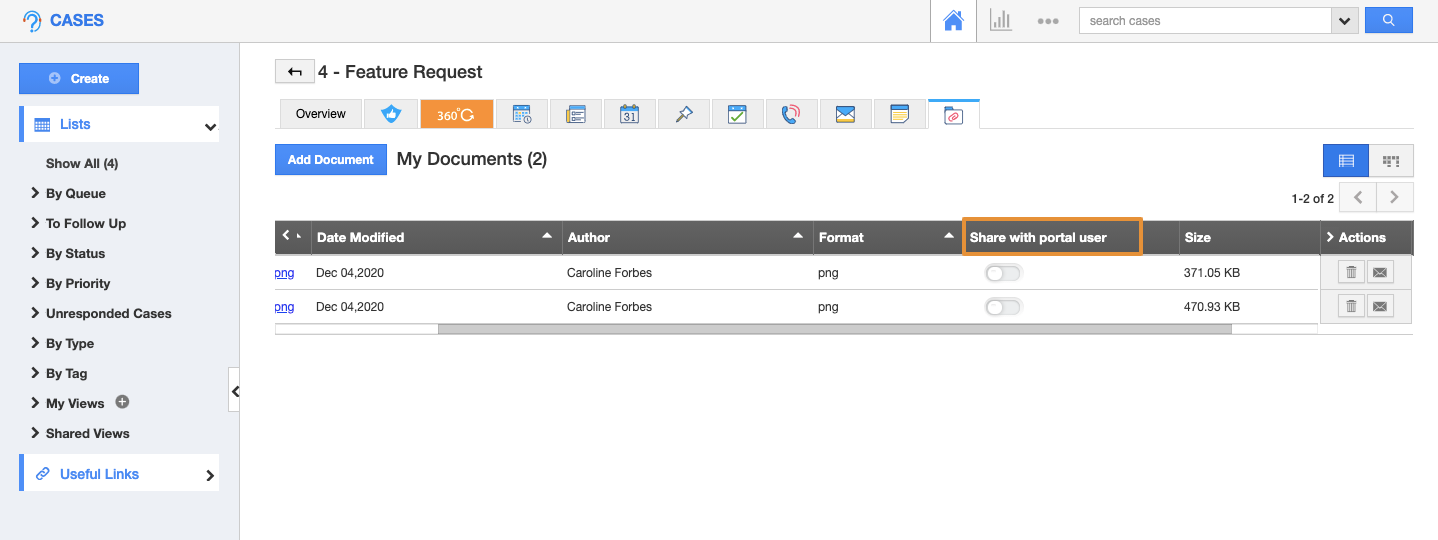Switch to grid view layout
1438x540 pixels.
coord(1391,160)
